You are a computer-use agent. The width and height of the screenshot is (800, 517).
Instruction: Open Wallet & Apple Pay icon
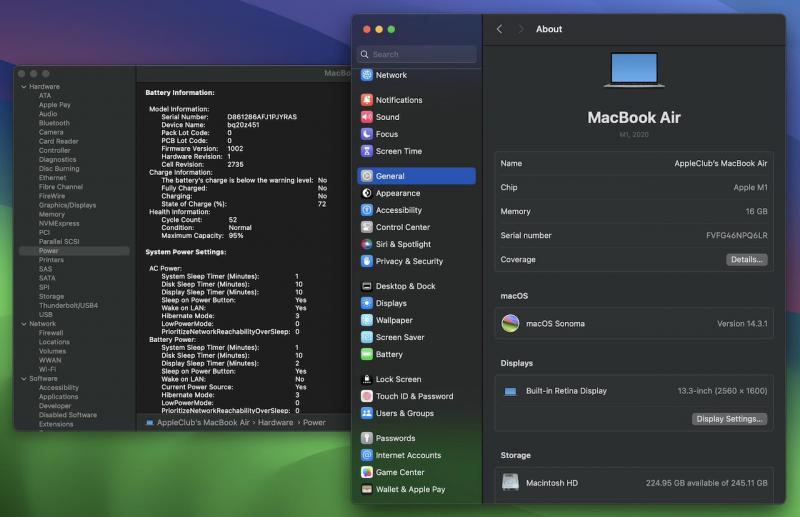coord(366,489)
